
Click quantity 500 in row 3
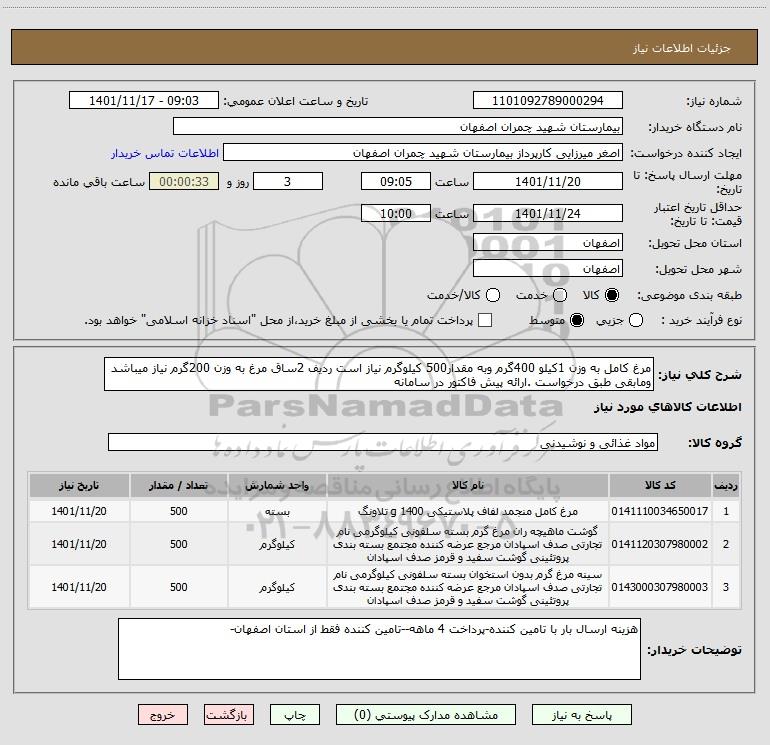179,587
